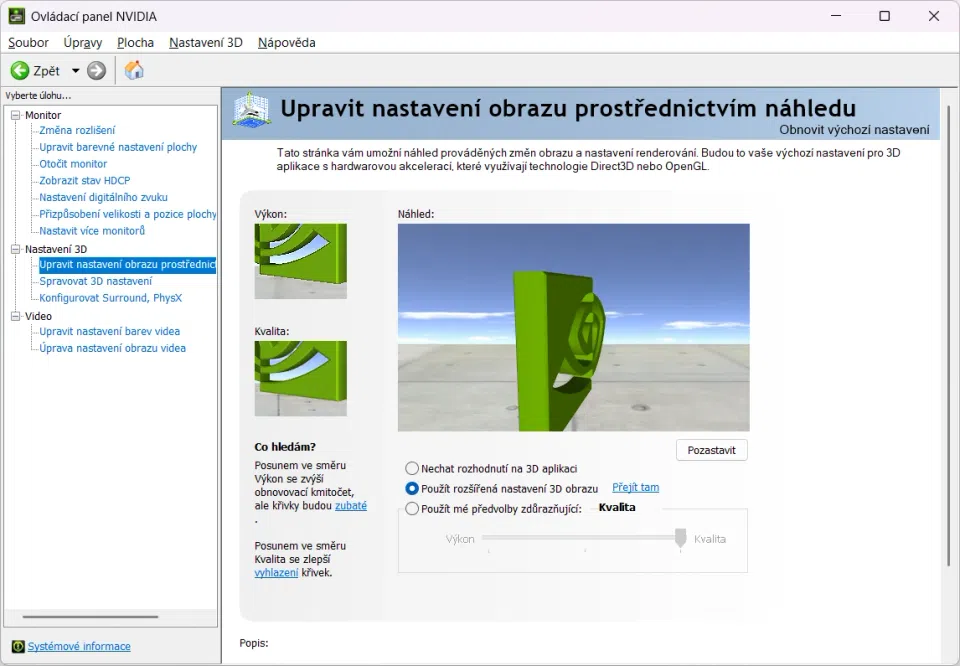Click the 3D settings header icon

(x=252, y=110)
